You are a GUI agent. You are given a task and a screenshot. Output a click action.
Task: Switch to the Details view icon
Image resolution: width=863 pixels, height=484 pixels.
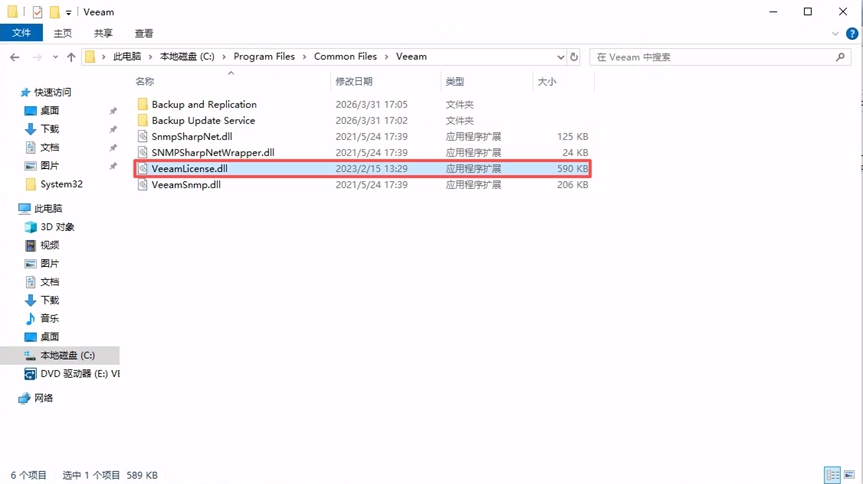(x=832, y=475)
